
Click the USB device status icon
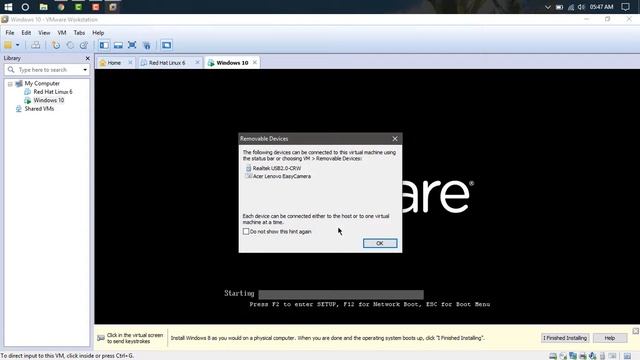tap(602, 356)
